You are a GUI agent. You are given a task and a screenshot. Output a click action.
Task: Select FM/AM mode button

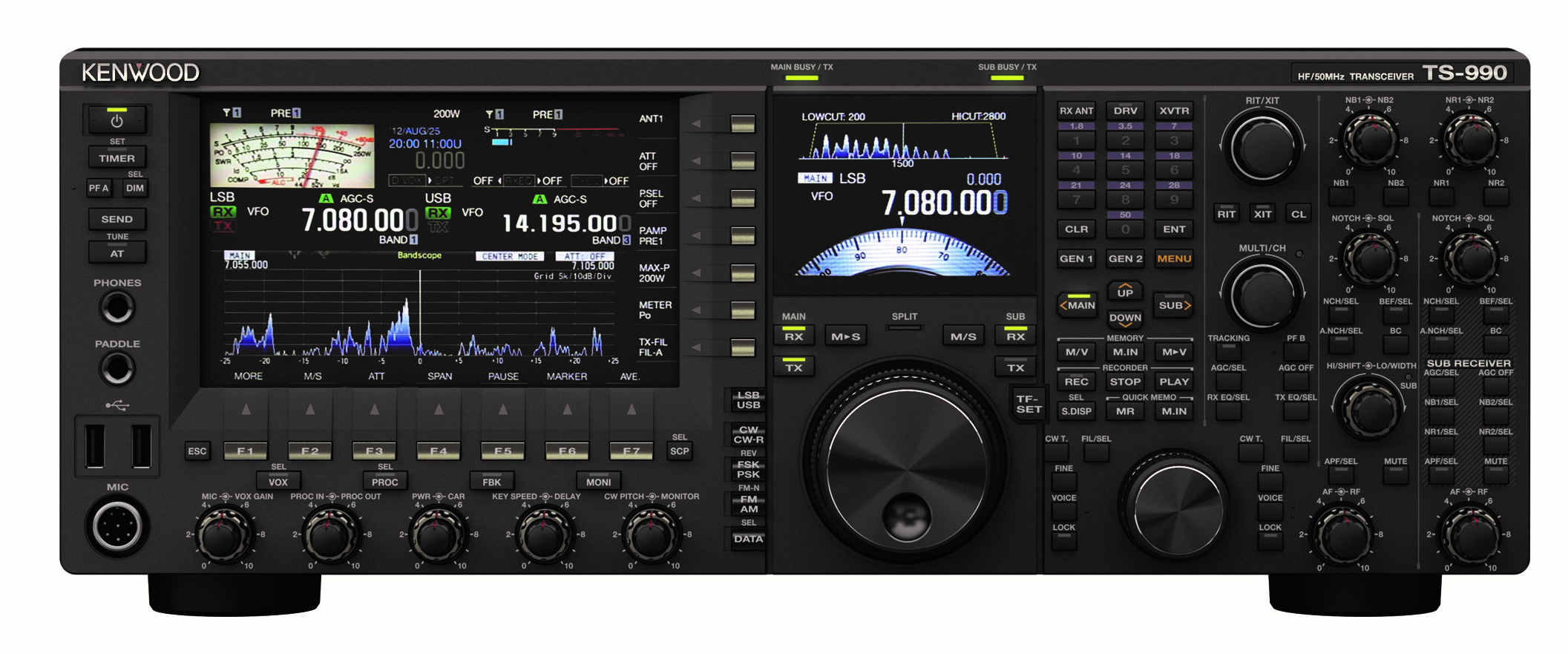click(x=748, y=504)
